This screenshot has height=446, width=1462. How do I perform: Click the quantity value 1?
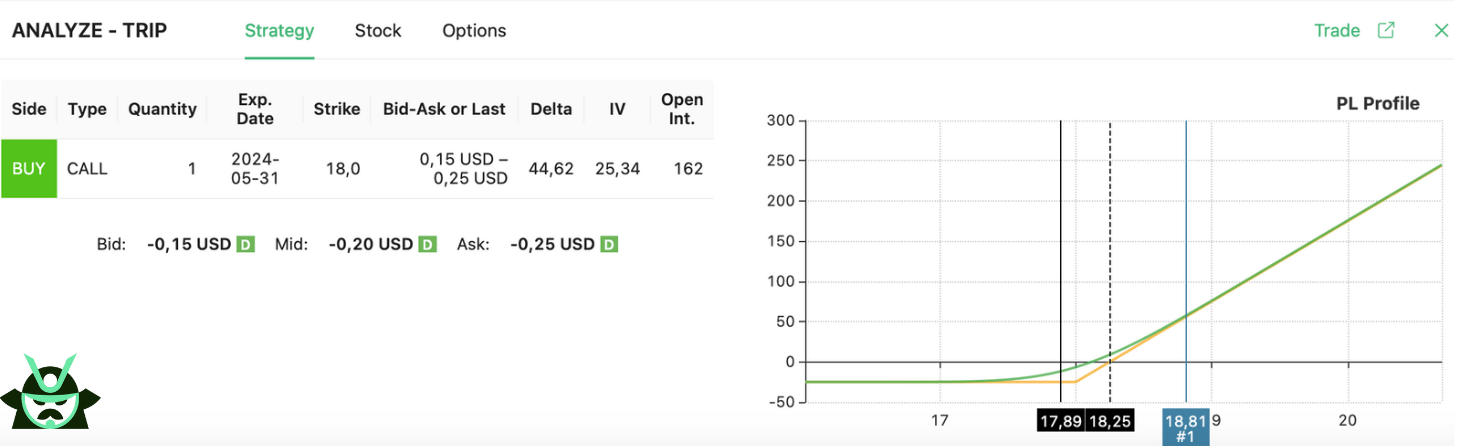point(191,168)
